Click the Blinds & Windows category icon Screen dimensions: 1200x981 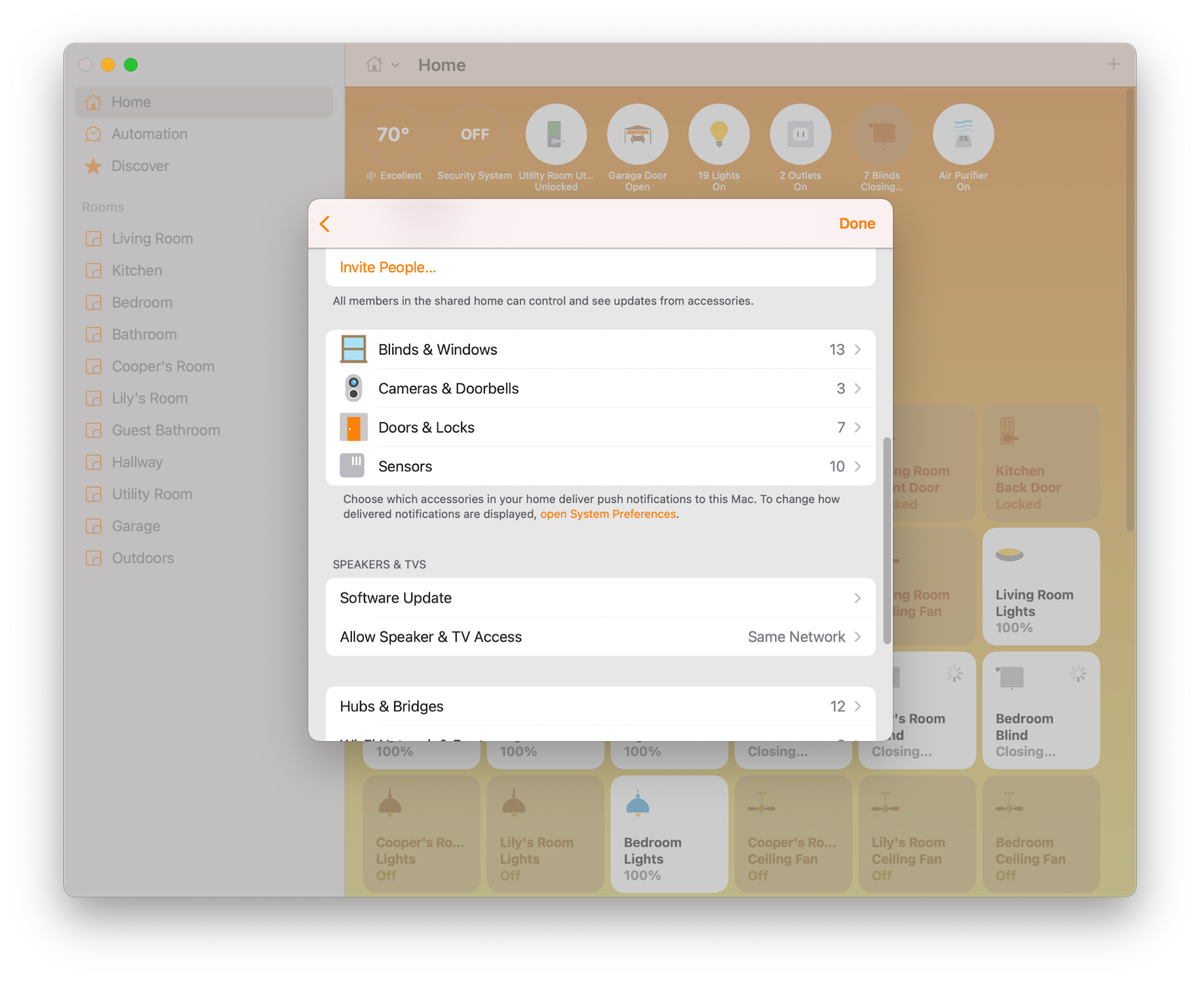353,348
